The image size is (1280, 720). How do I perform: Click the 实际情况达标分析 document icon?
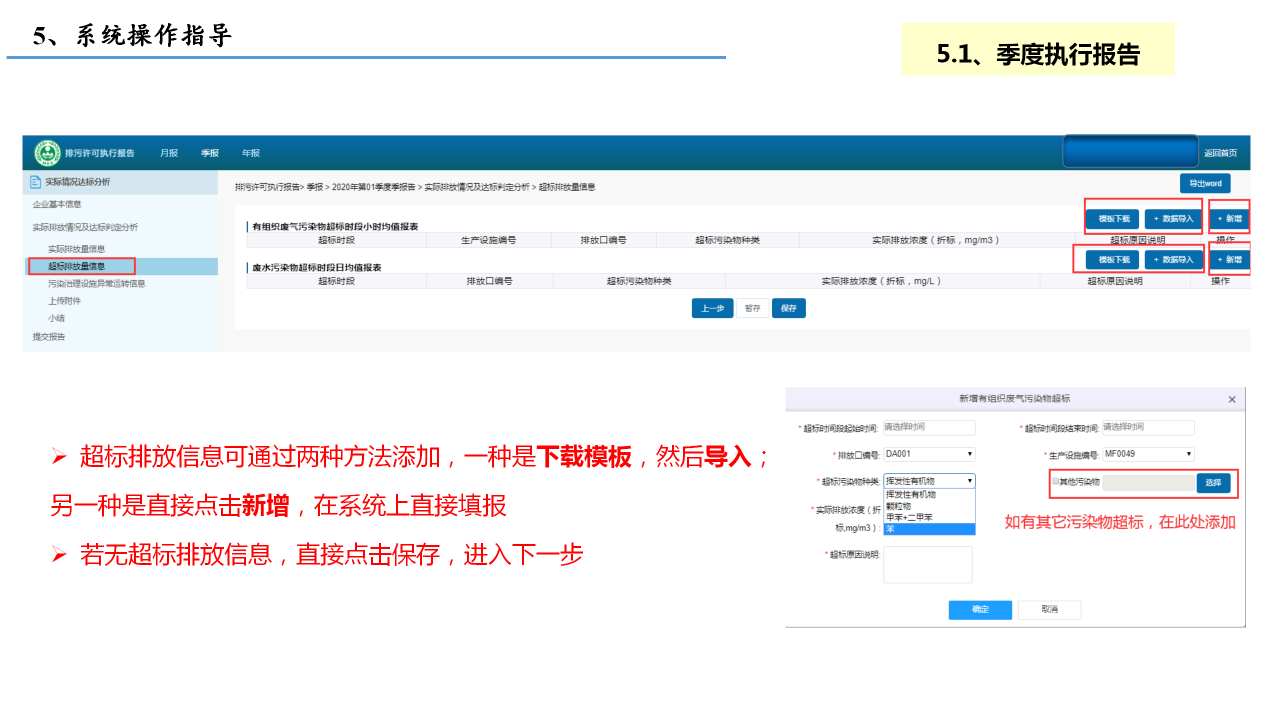pos(35,182)
